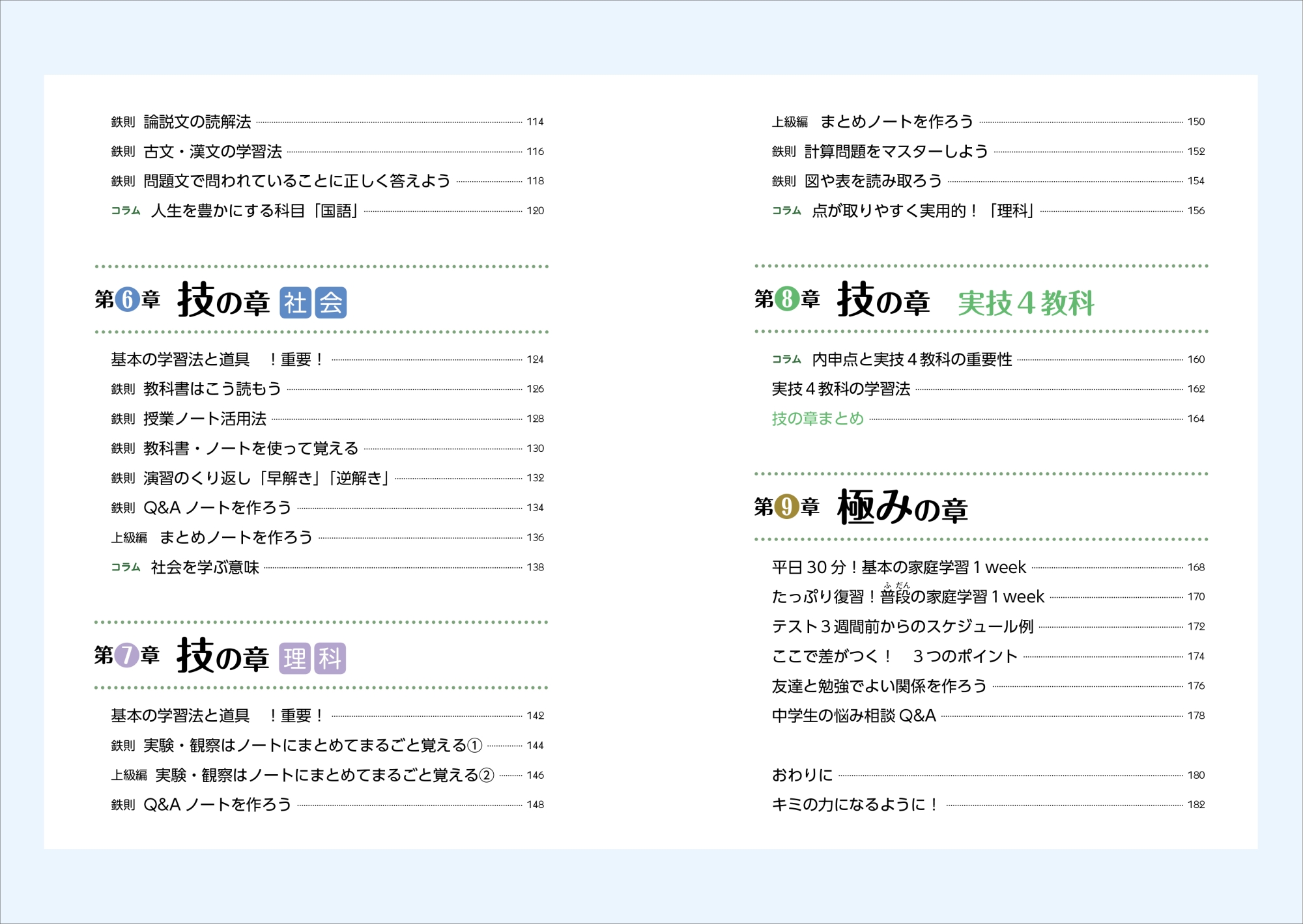The width and height of the screenshot is (1303, 924).
Task: Click page number 164
Action: click(x=1196, y=419)
